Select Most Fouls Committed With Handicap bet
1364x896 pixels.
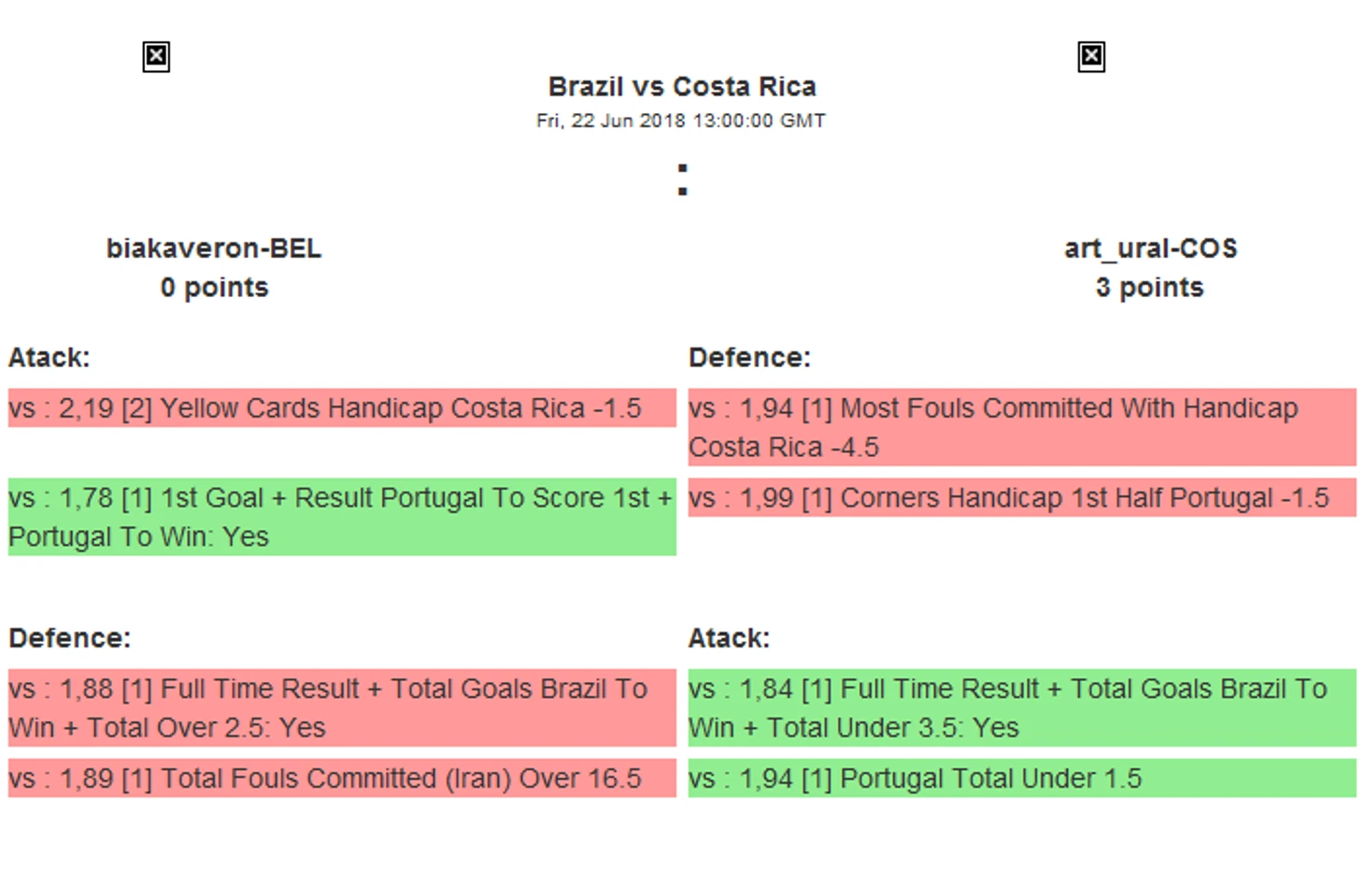pos(1021,427)
